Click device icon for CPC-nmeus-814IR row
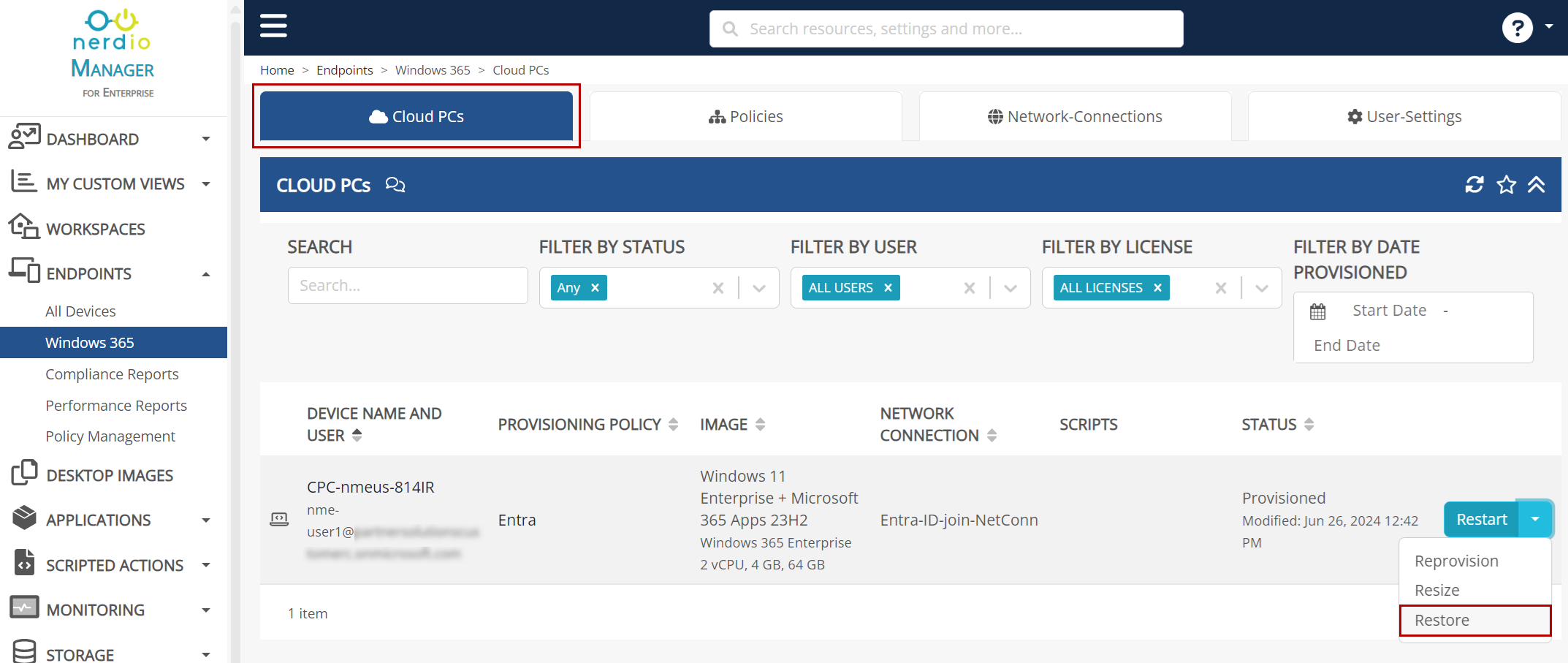1568x663 pixels. 279,520
